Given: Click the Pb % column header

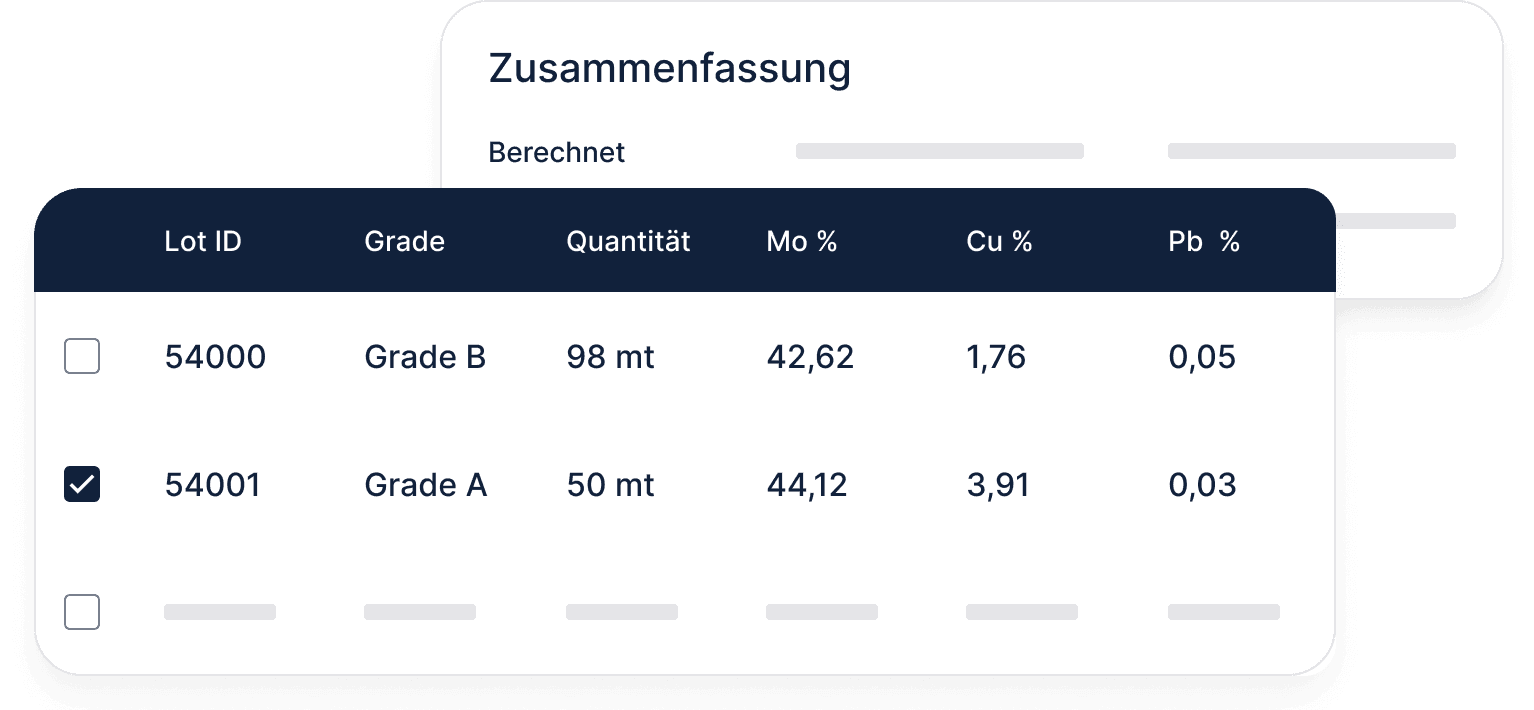Looking at the screenshot, I should click(x=1204, y=241).
